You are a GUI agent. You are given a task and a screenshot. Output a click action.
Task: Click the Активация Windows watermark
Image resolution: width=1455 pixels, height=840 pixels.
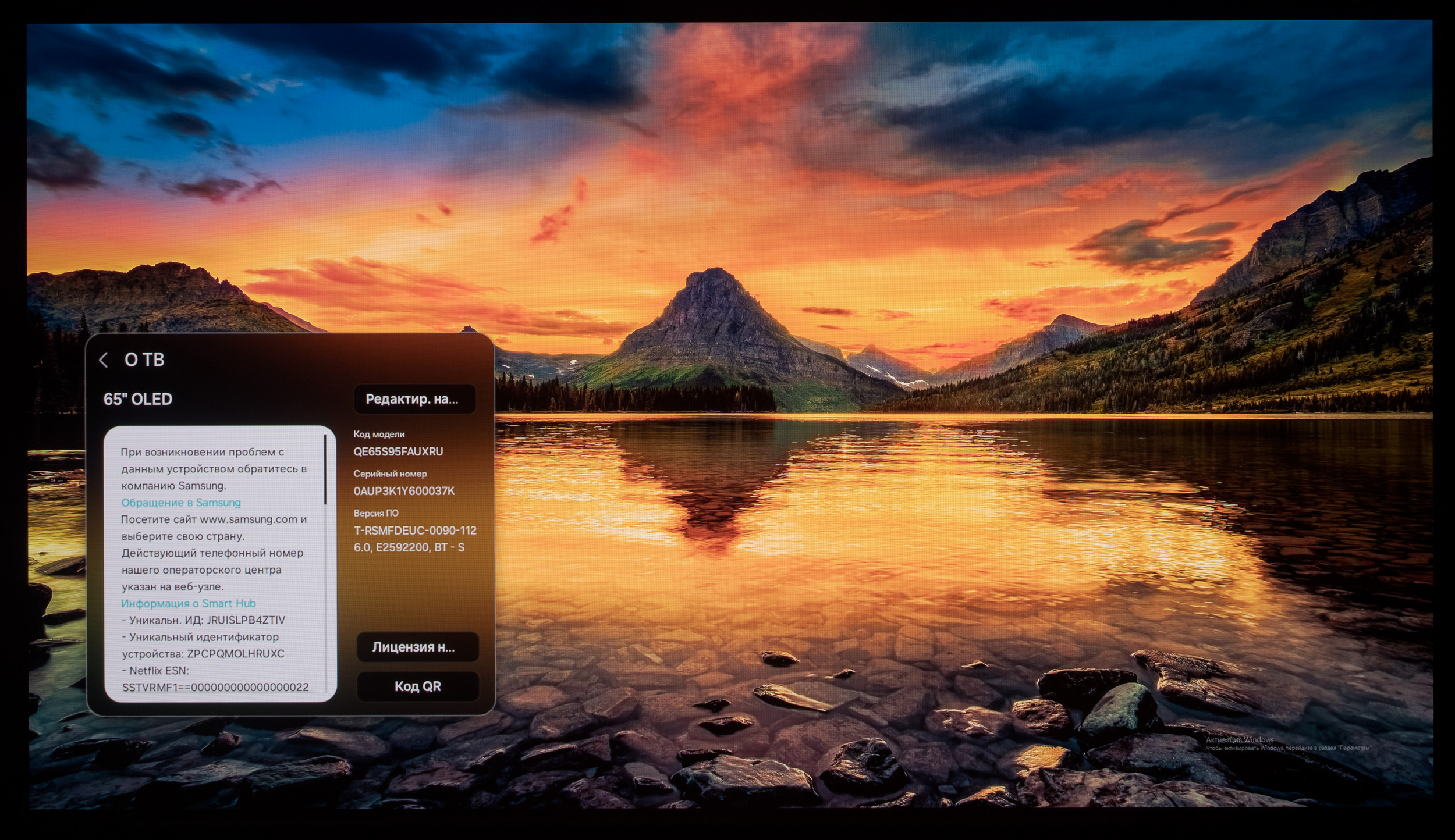point(1239,740)
